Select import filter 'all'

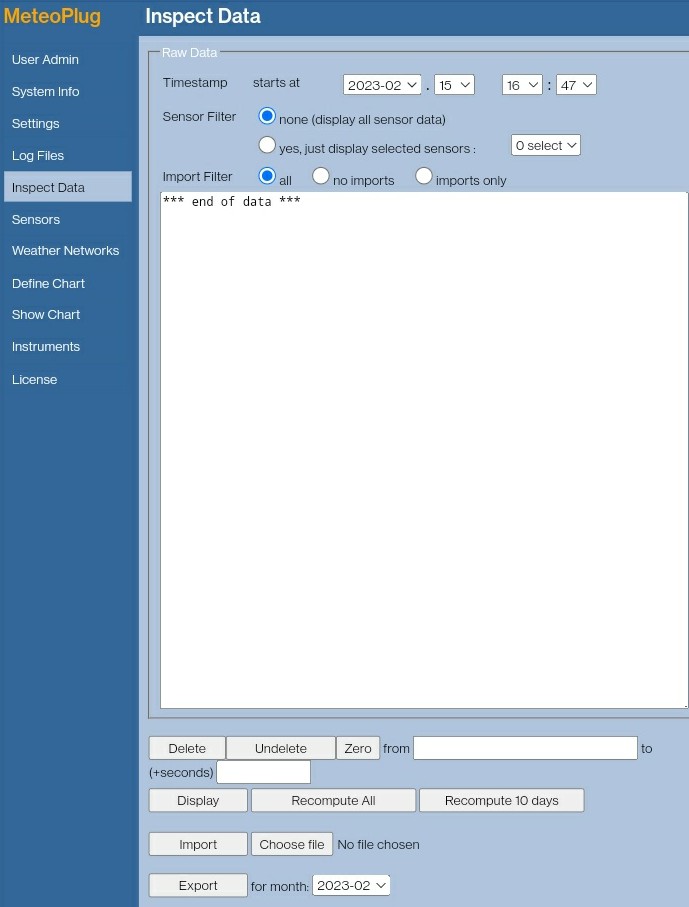click(x=267, y=176)
